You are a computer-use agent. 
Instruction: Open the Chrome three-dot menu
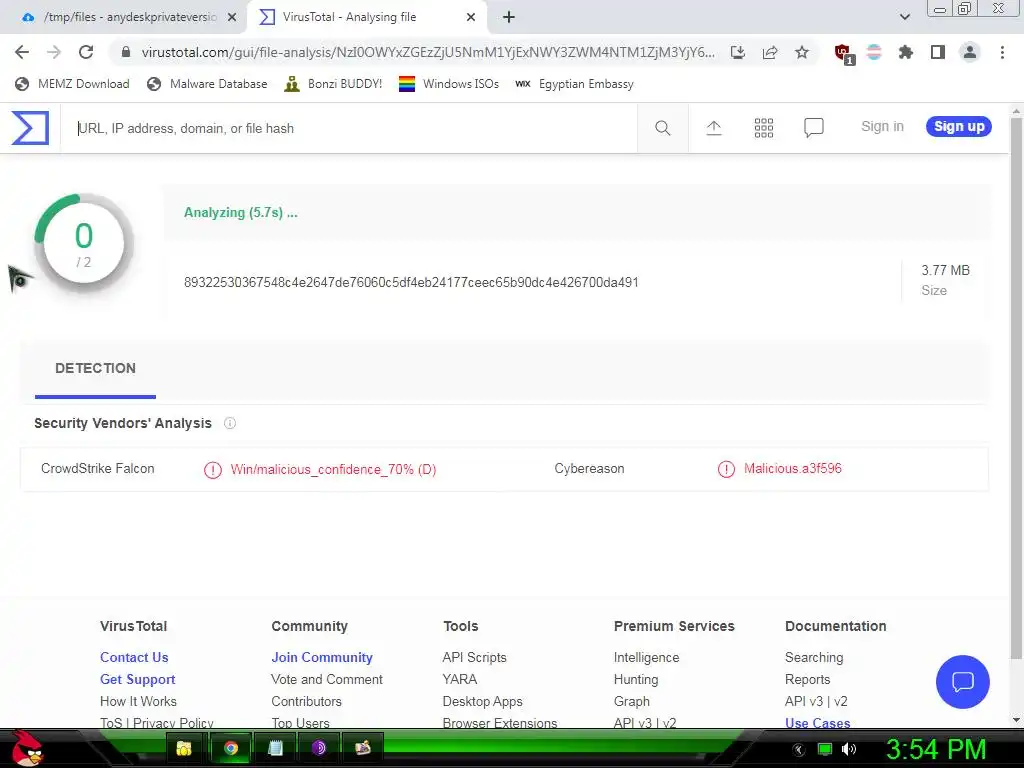[x=1002, y=52]
